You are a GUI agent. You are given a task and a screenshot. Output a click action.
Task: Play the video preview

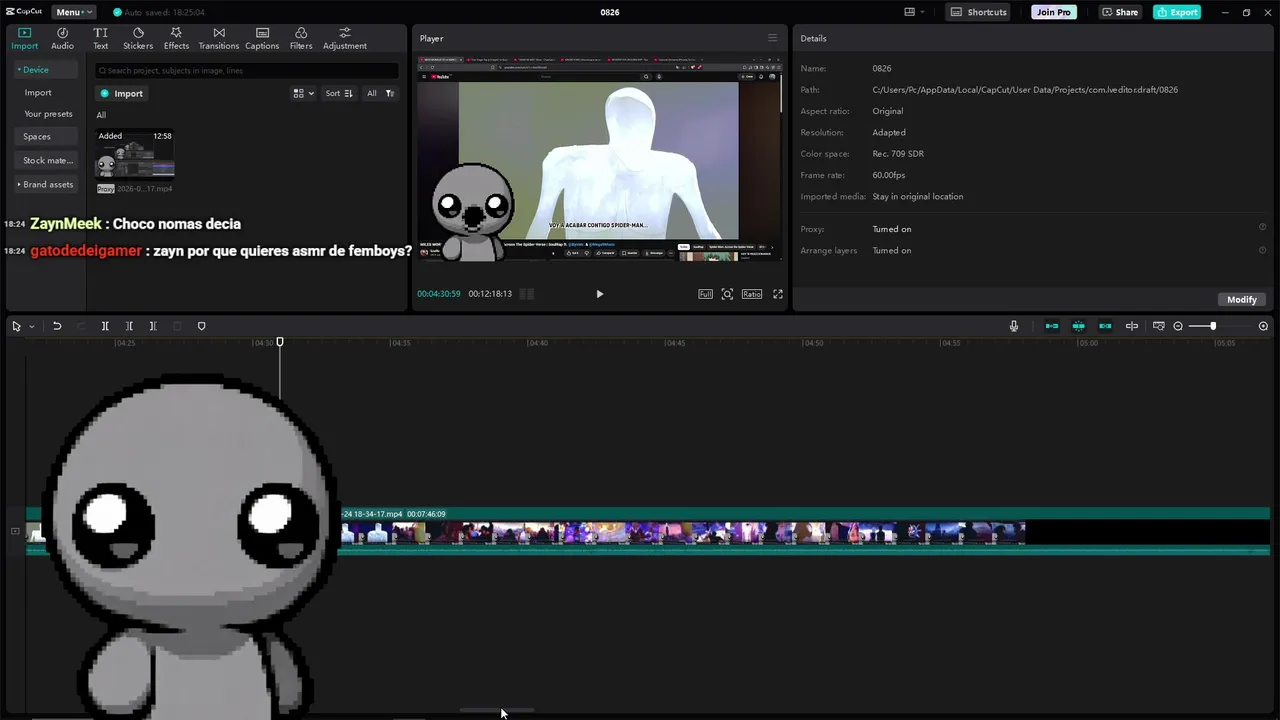[599, 294]
